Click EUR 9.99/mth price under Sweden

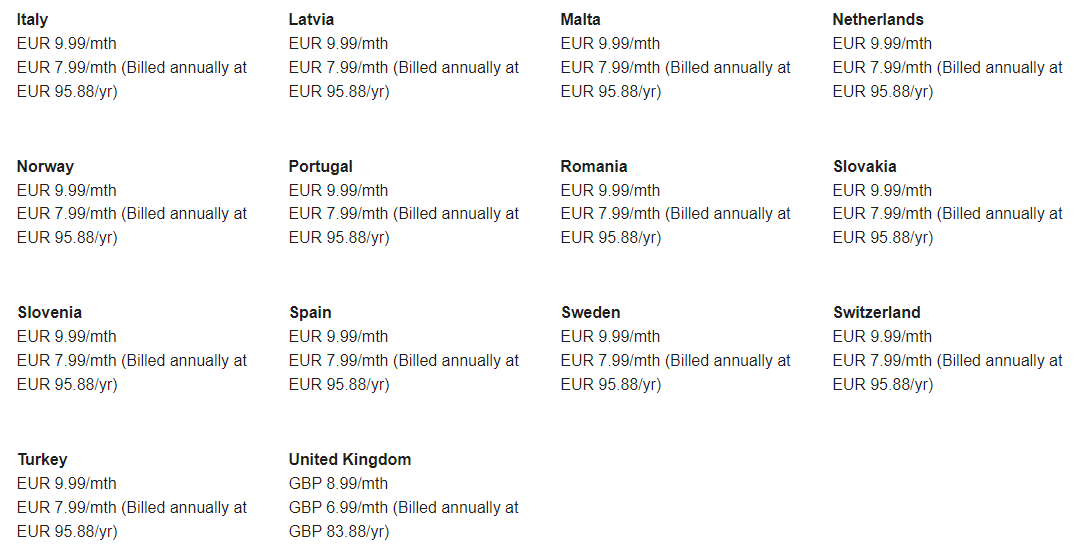(x=610, y=337)
